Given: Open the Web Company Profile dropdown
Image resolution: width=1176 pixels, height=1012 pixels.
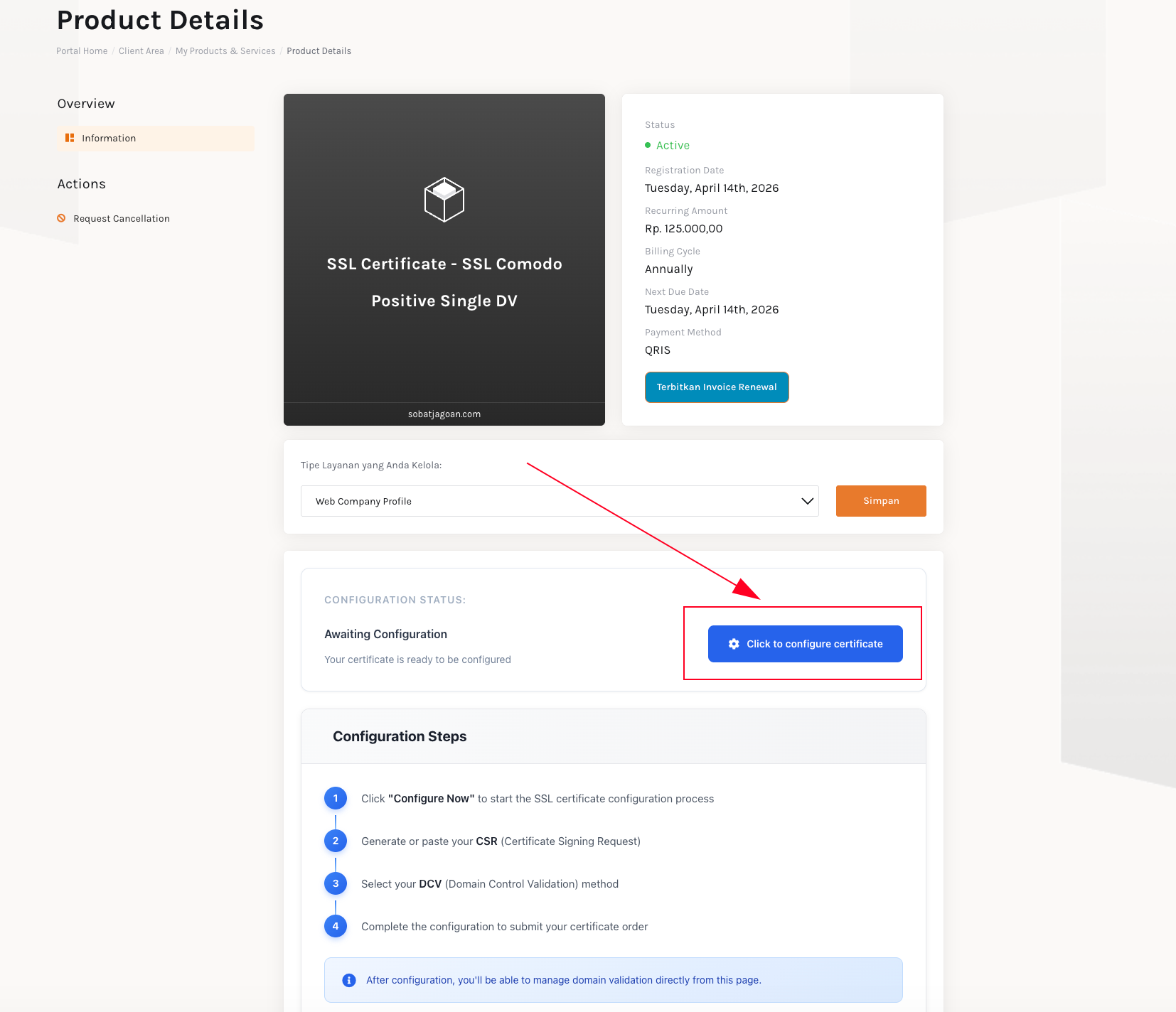Looking at the screenshot, I should (559, 501).
